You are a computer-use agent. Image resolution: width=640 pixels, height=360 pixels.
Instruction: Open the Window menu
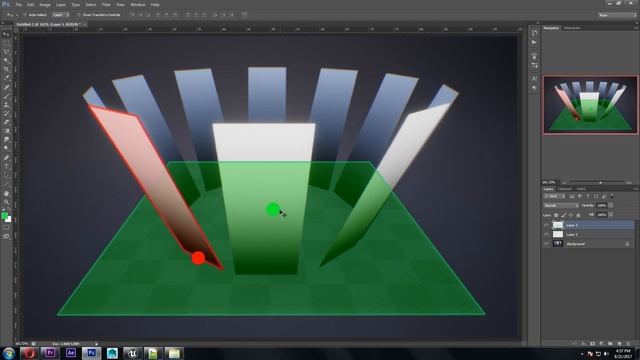pos(138,4)
